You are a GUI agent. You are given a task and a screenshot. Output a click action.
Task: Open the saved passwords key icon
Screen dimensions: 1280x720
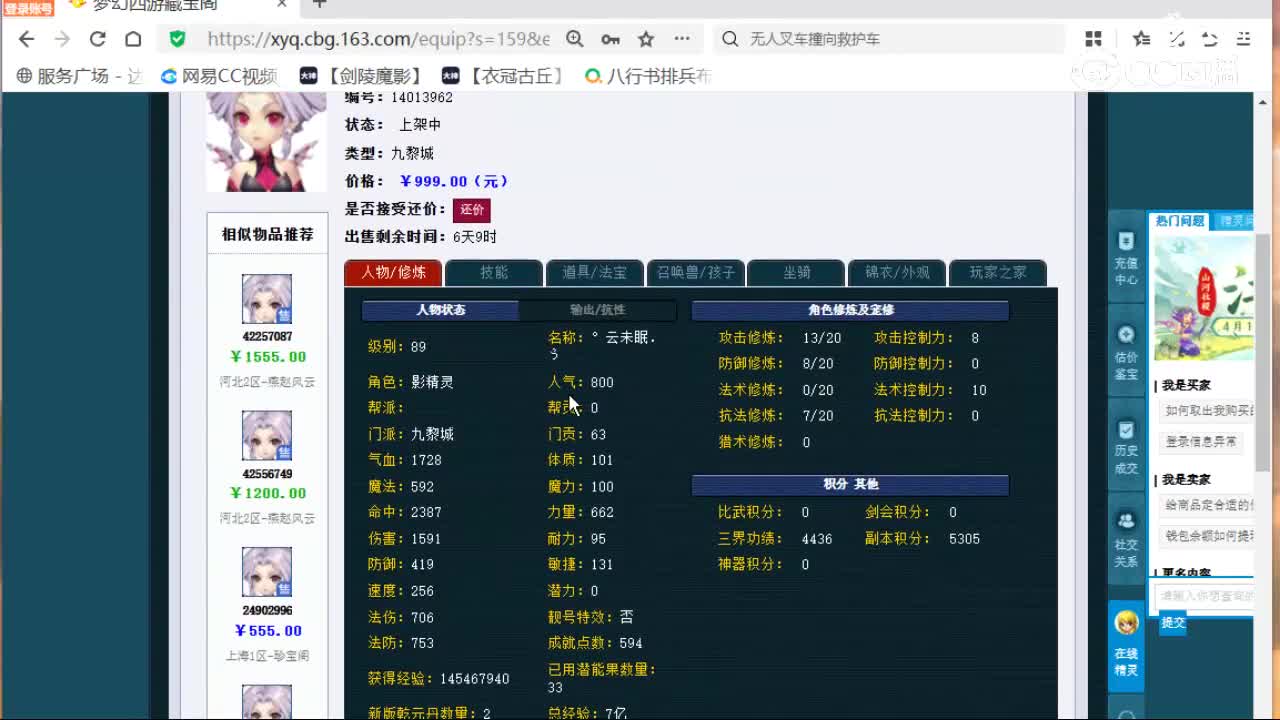610,39
